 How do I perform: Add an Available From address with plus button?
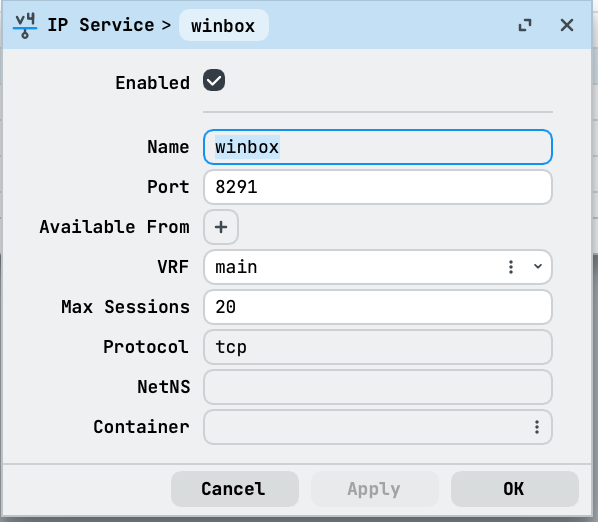click(221, 227)
